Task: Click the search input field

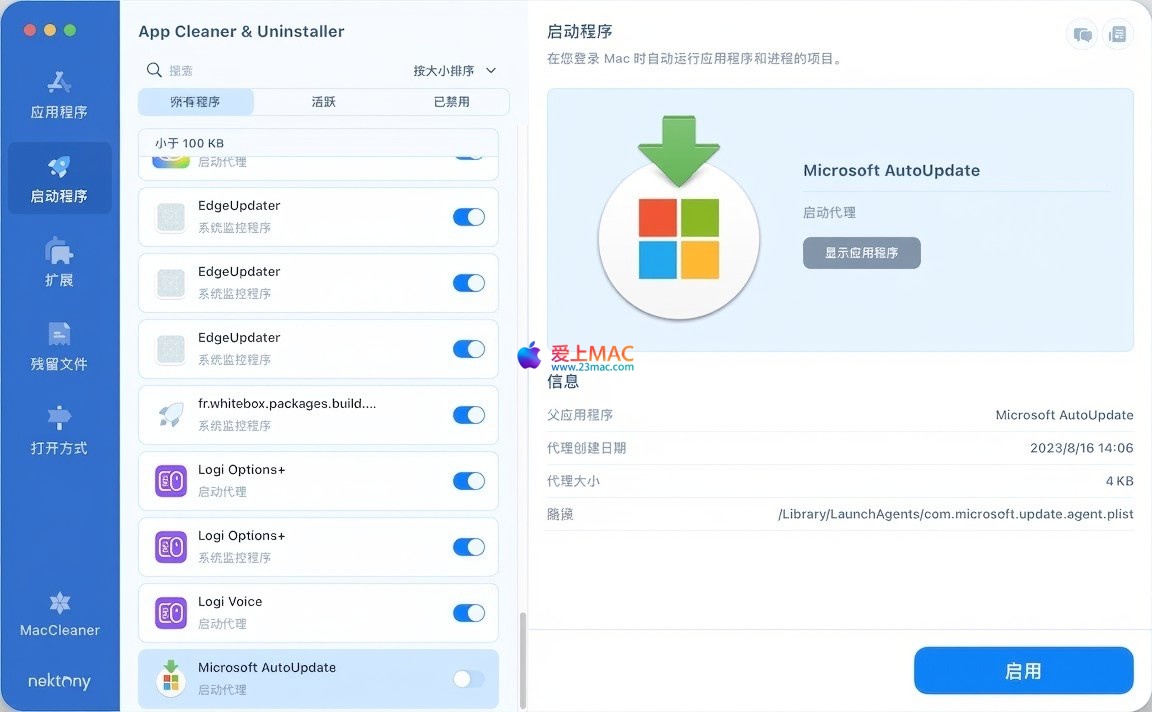Action: (x=270, y=71)
